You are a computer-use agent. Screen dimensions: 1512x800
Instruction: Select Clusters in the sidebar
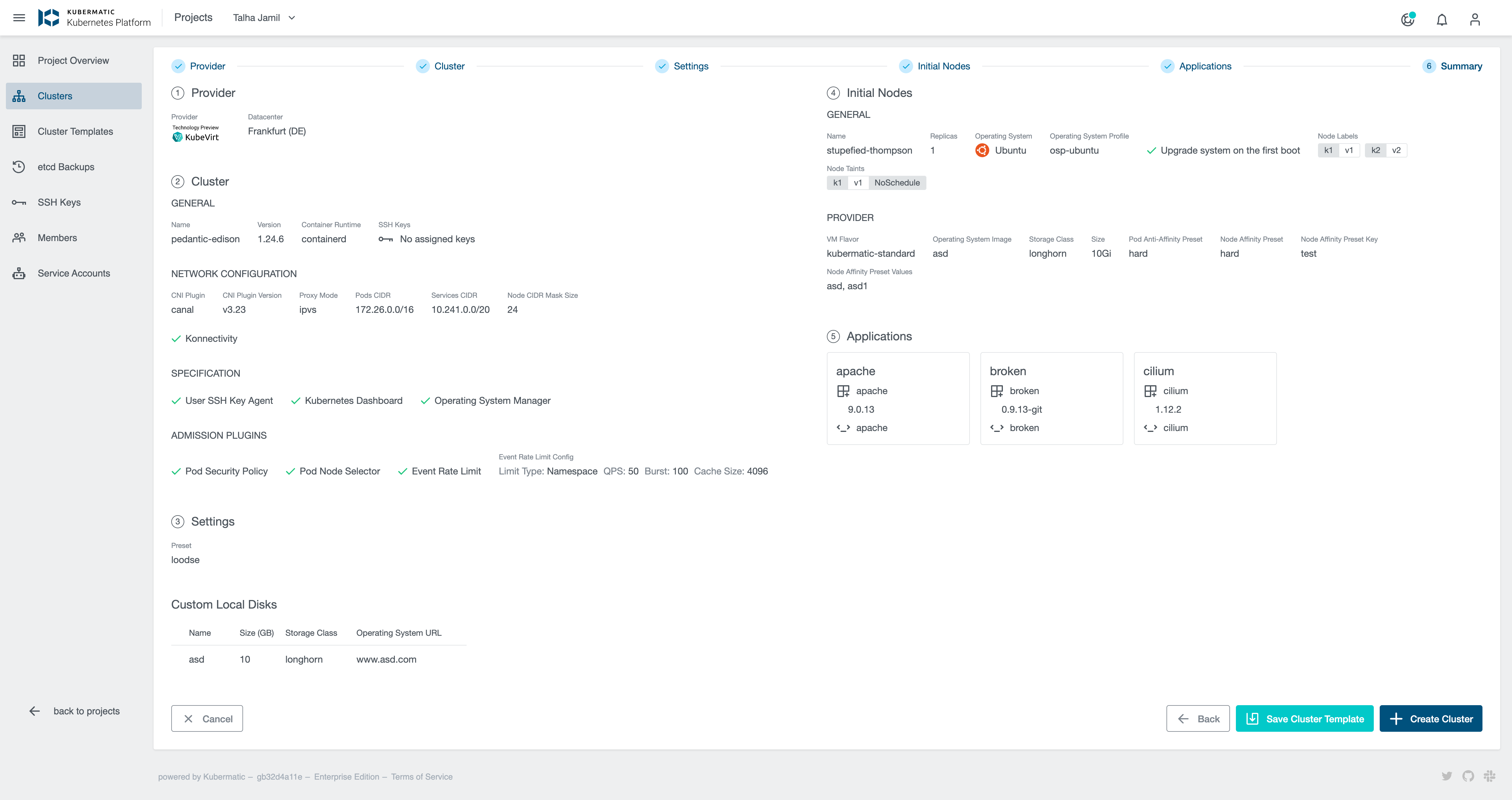[x=73, y=96]
